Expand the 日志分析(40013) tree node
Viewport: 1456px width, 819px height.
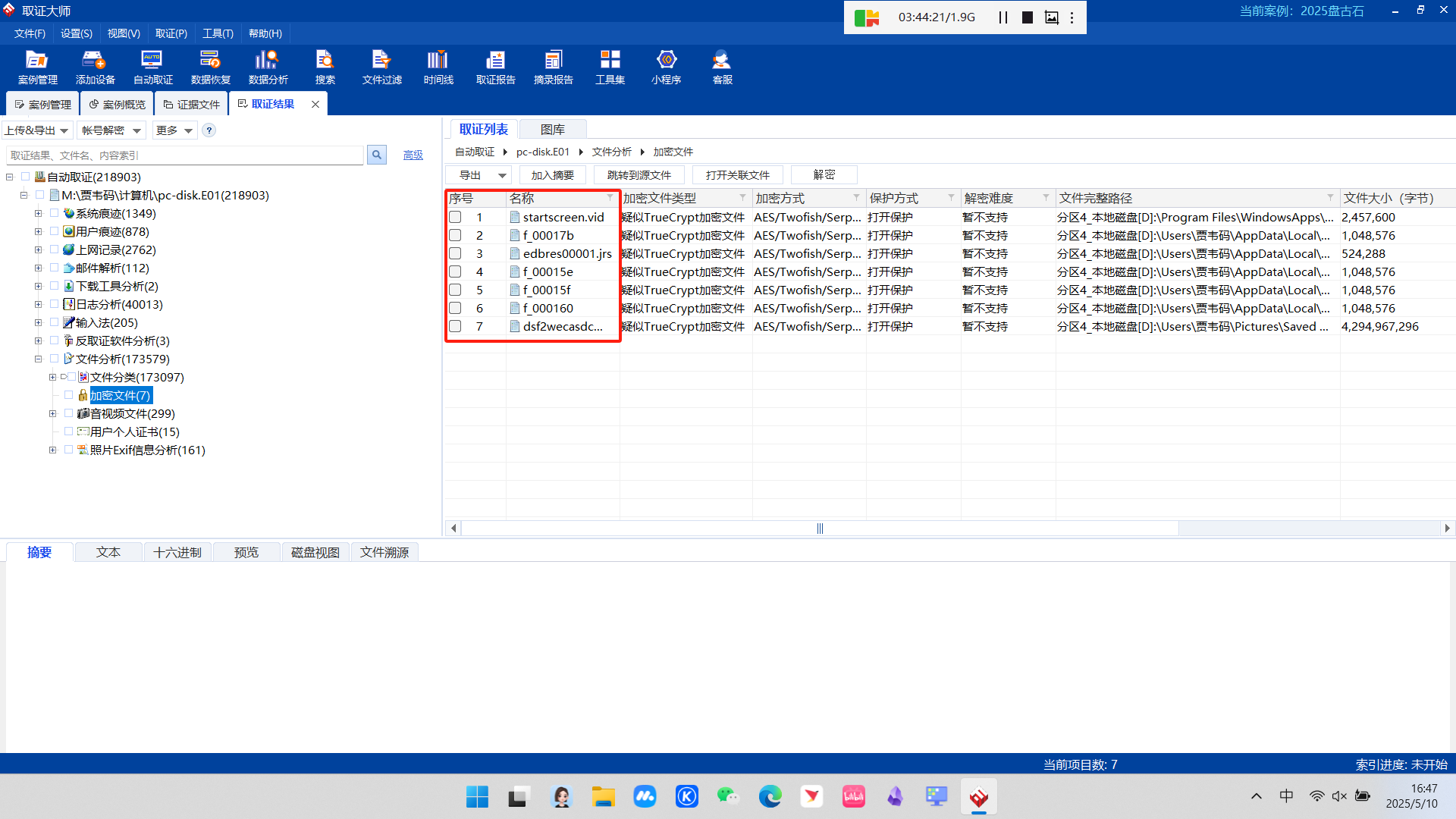[38, 304]
